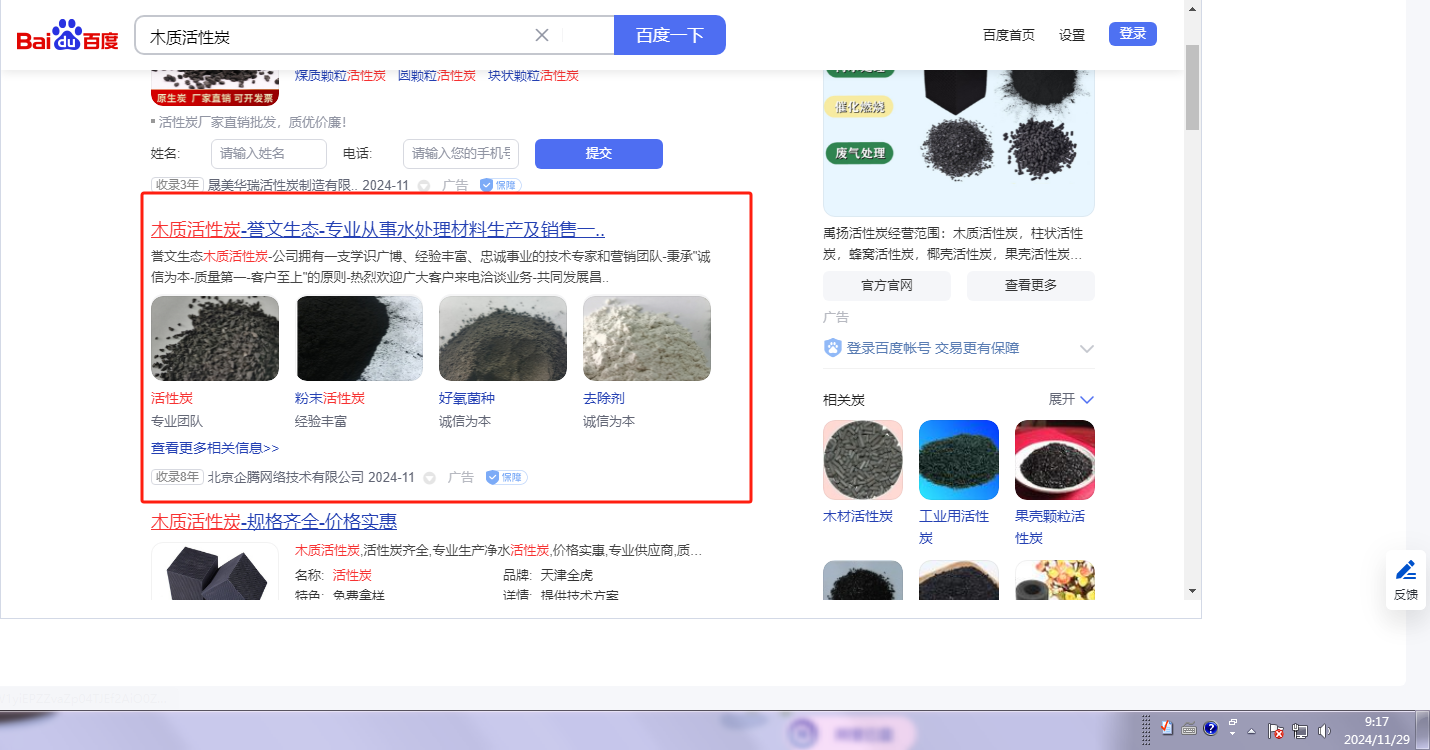1430x750 pixels.
Task: Open the 工业用活性炭 related thumbnail
Action: click(x=959, y=460)
